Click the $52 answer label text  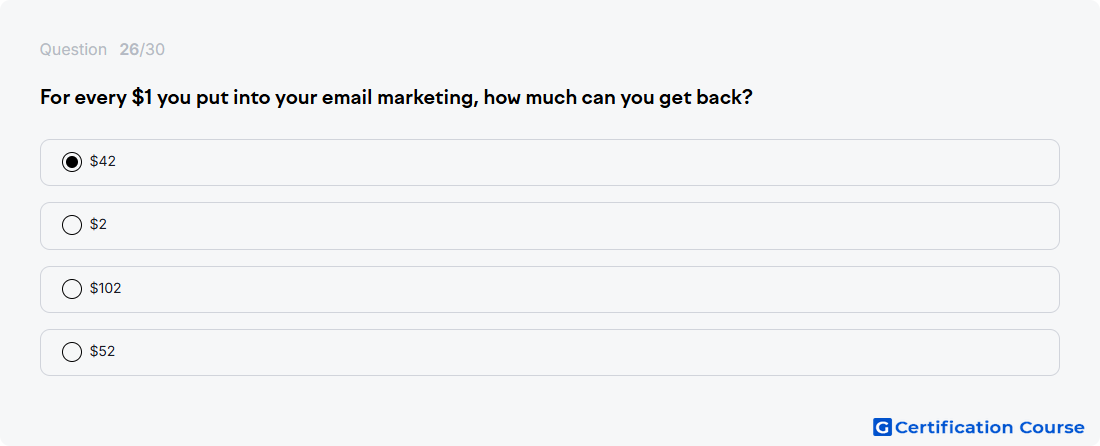[102, 351]
